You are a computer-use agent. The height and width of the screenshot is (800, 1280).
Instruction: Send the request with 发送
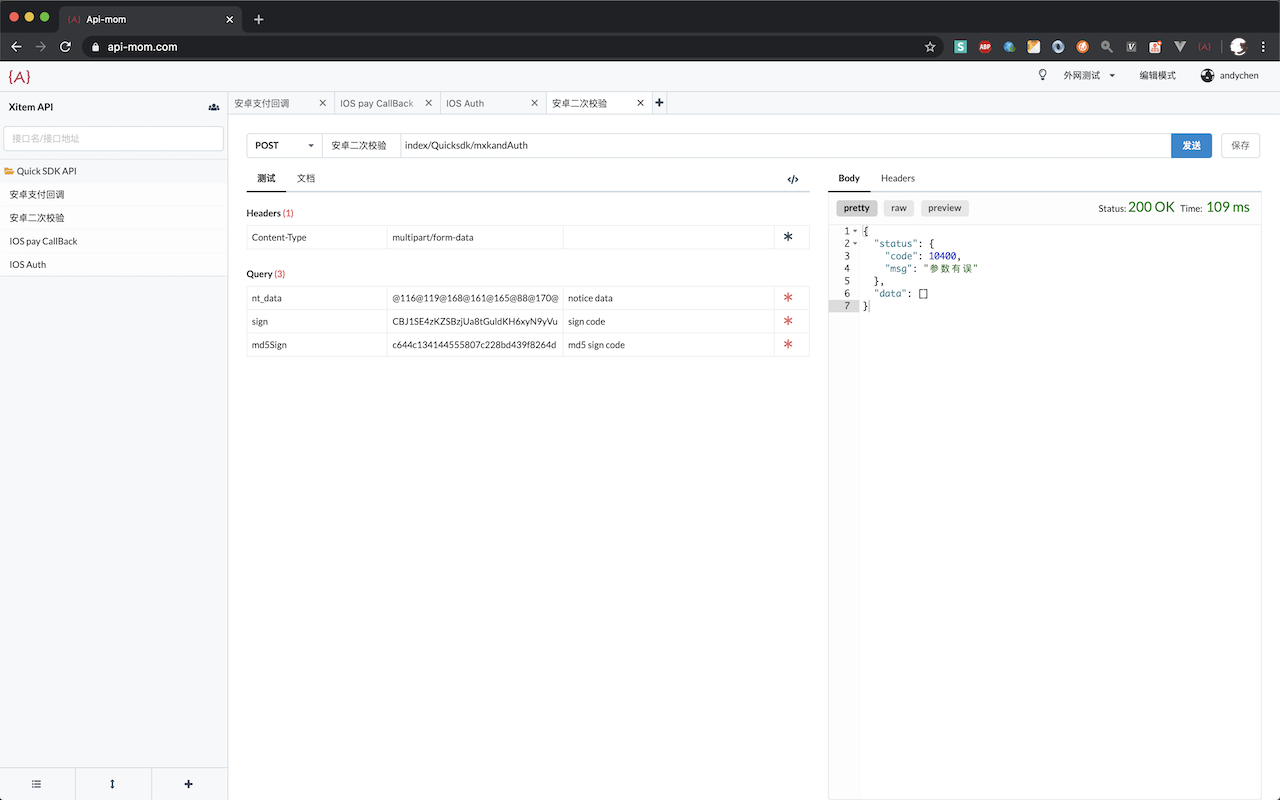tap(1192, 146)
